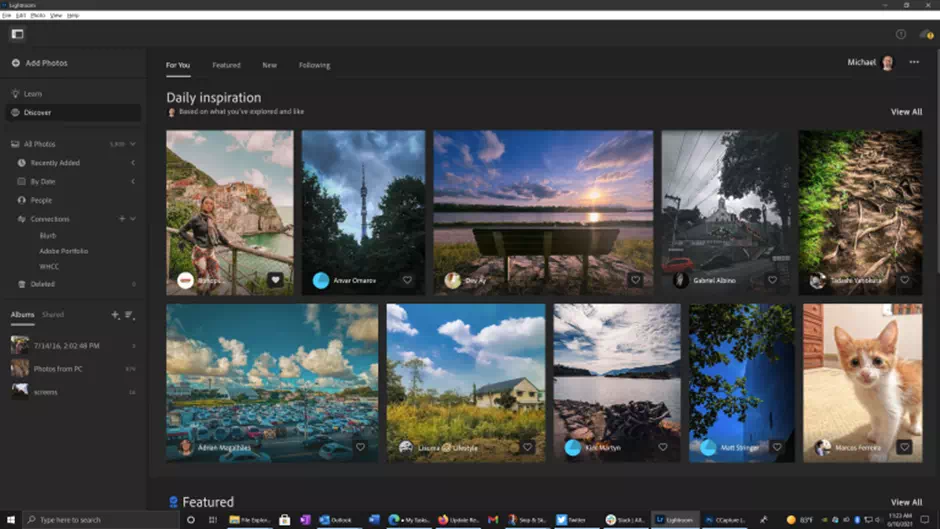Click the Add Photos plus icon
The image size is (940, 529).
tap(16, 63)
